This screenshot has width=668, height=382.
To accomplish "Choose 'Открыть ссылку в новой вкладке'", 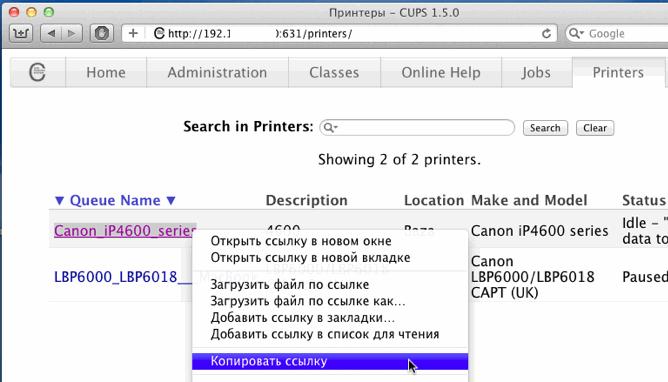I will pyautogui.click(x=330, y=258).
